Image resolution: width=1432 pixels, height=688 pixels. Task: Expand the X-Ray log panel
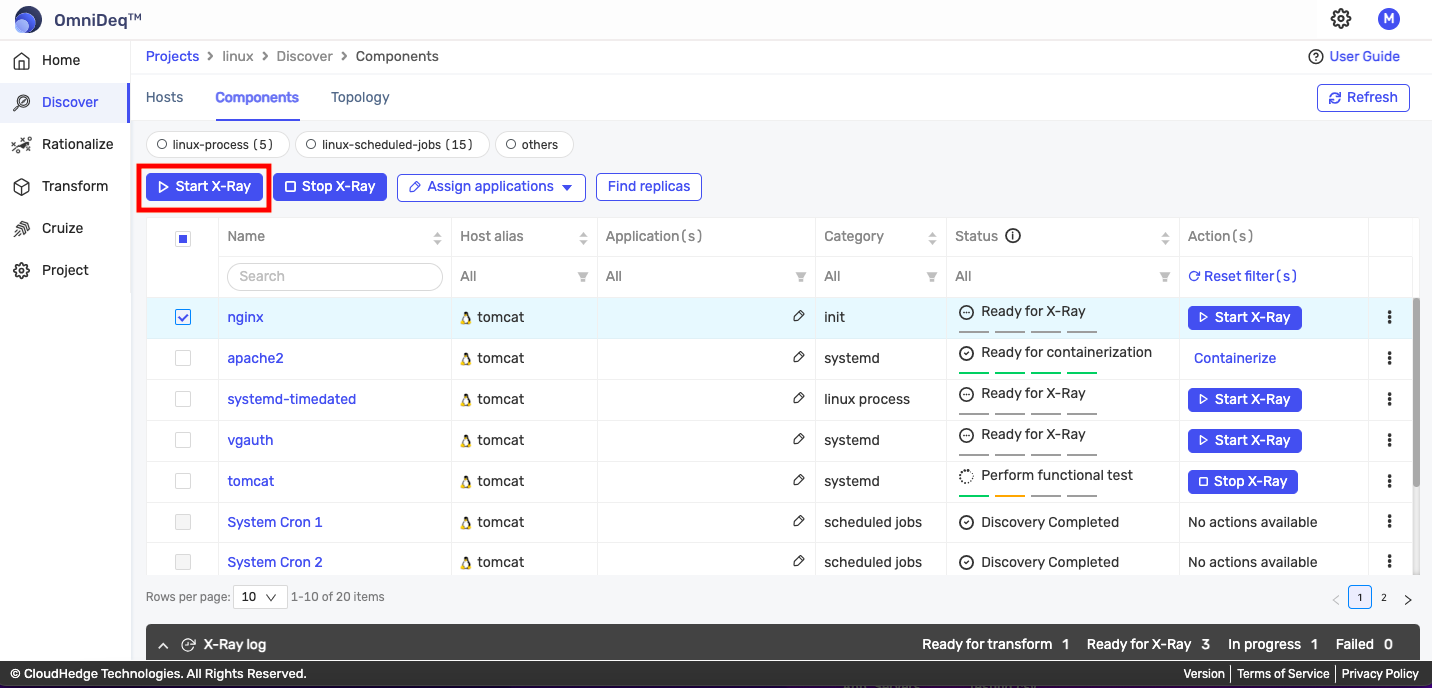point(163,645)
